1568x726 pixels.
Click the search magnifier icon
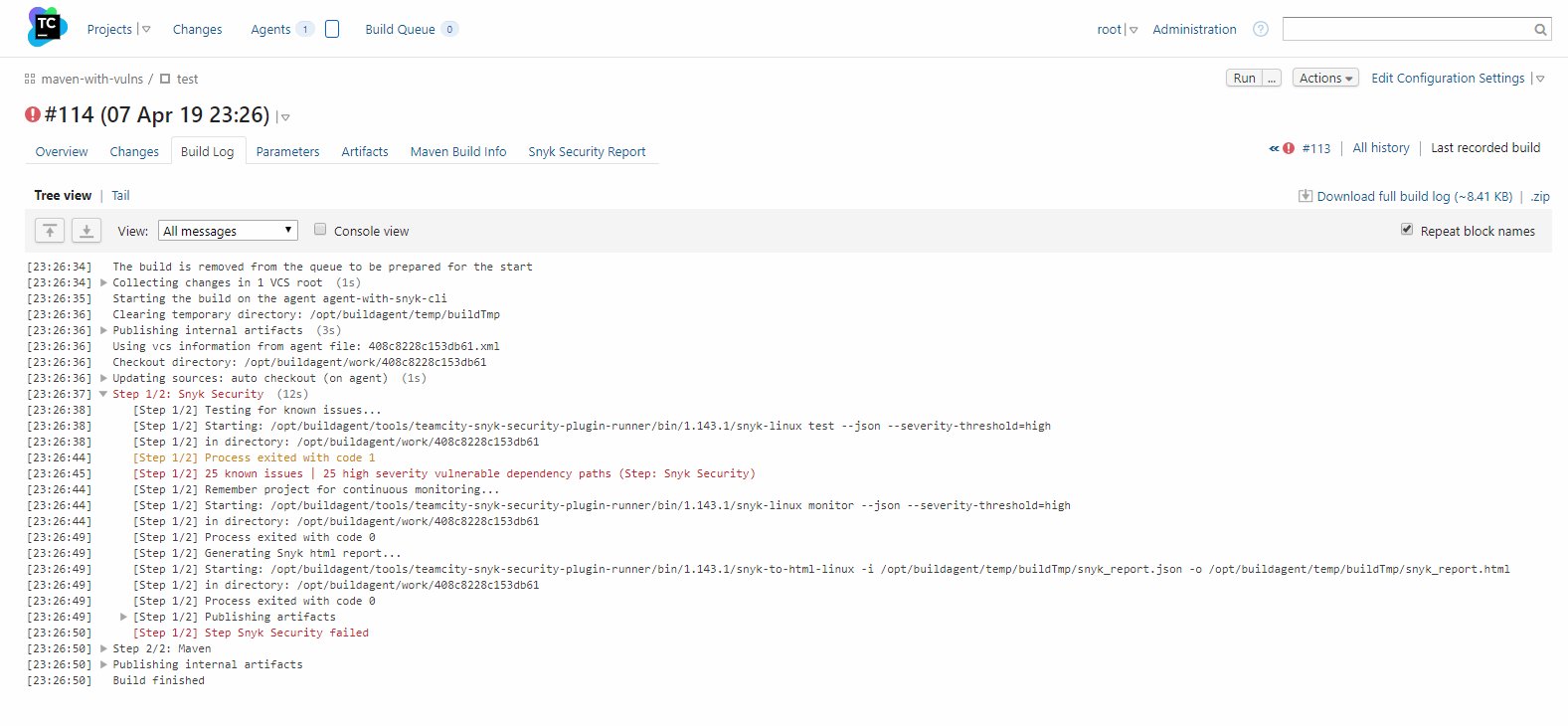[1540, 29]
